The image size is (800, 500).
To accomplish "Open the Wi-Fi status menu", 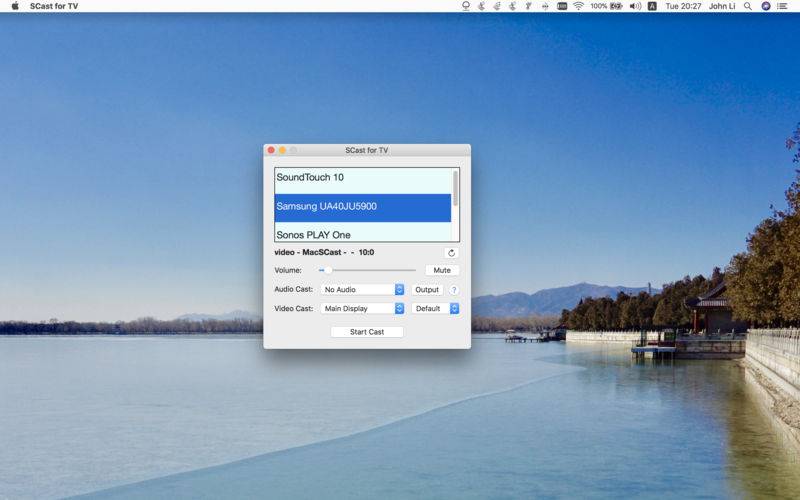I will coord(578,6).
